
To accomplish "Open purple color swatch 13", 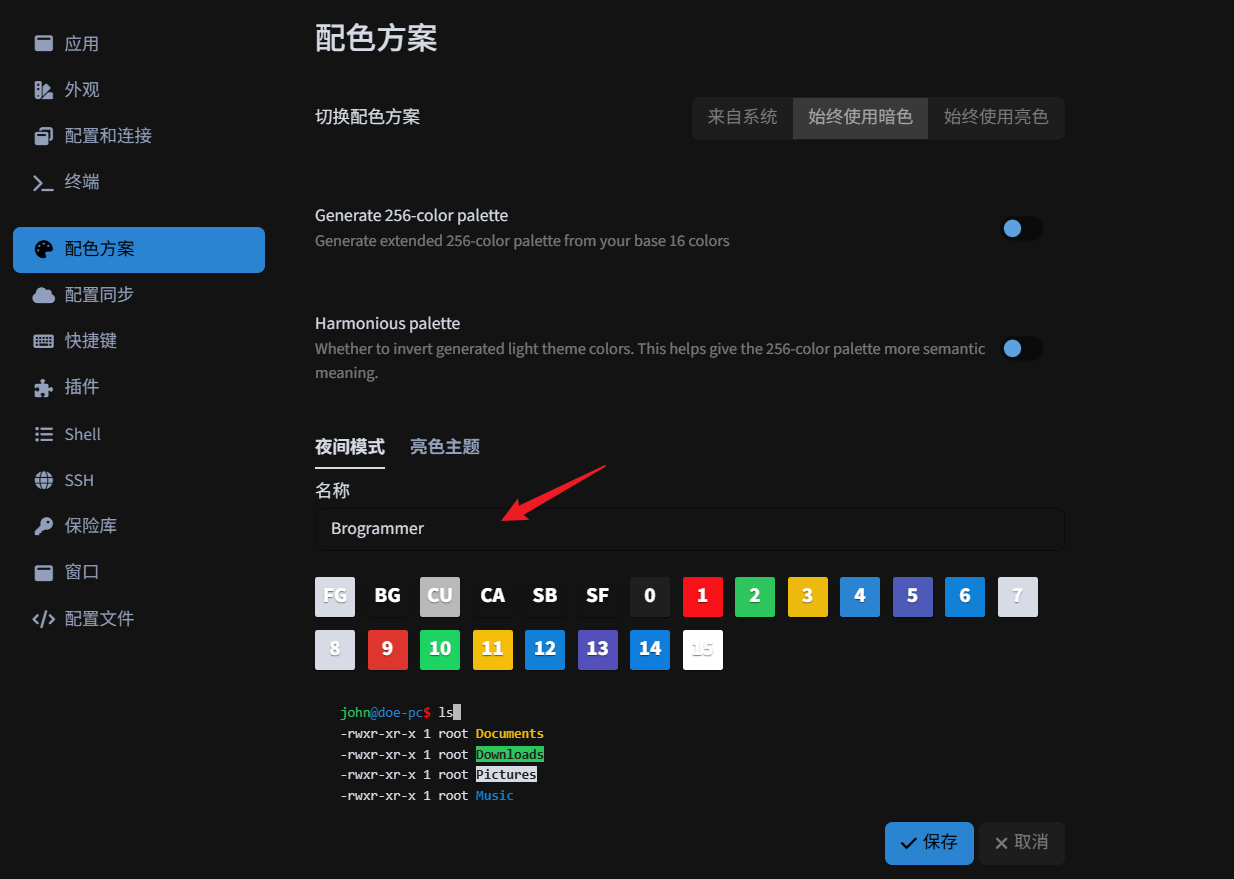I will pos(597,649).
